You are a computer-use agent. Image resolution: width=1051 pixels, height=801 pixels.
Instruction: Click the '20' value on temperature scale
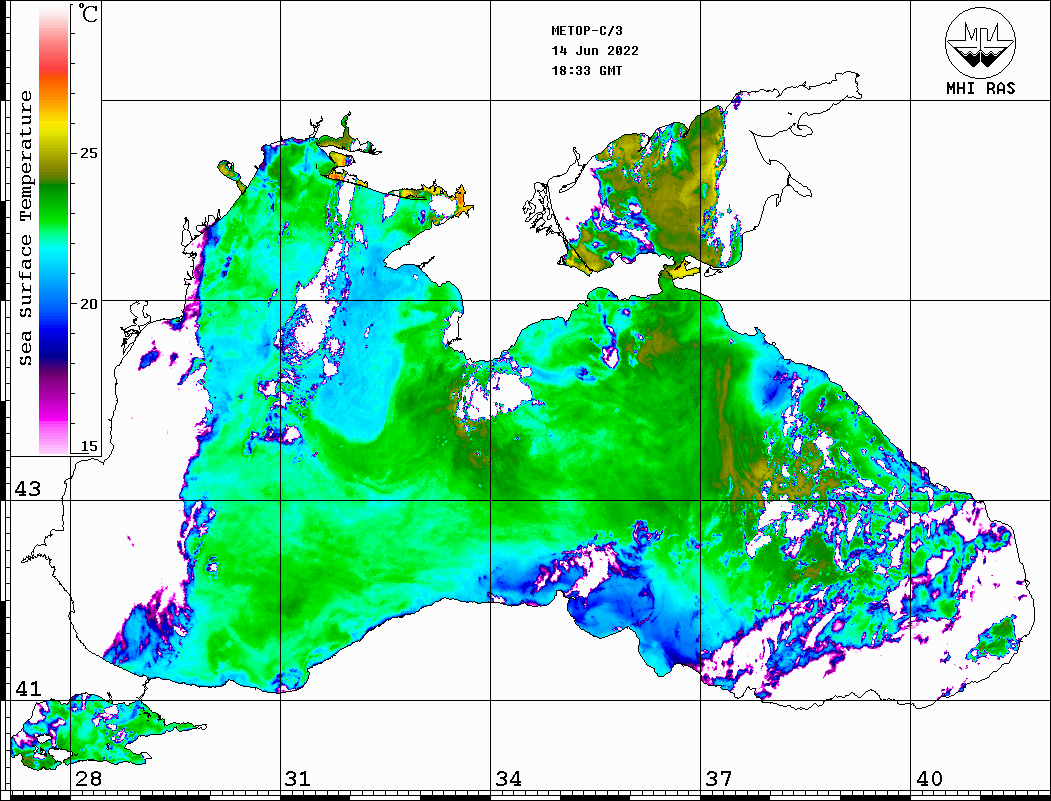pyautogui.click(x=88, y=304)
